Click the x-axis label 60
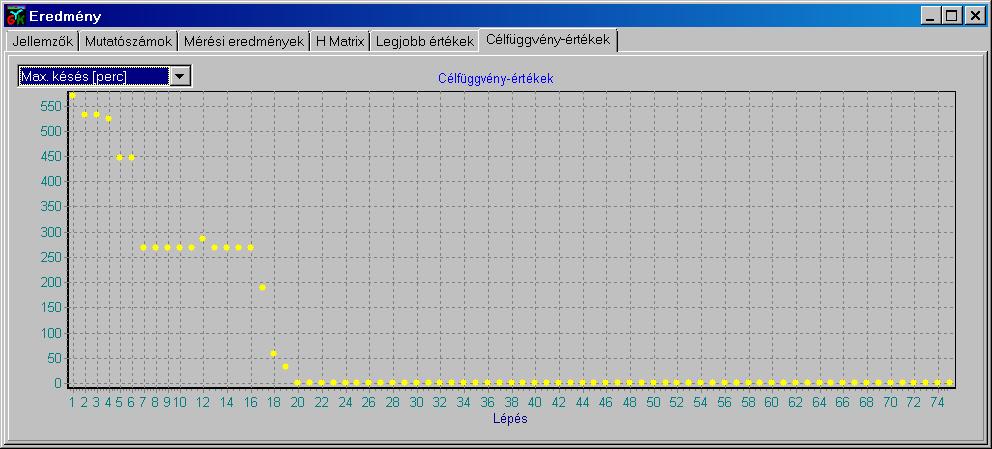Image resolution: width=992 pixels, height=449 pixels. pyautogui.click(x=771, y=402)
